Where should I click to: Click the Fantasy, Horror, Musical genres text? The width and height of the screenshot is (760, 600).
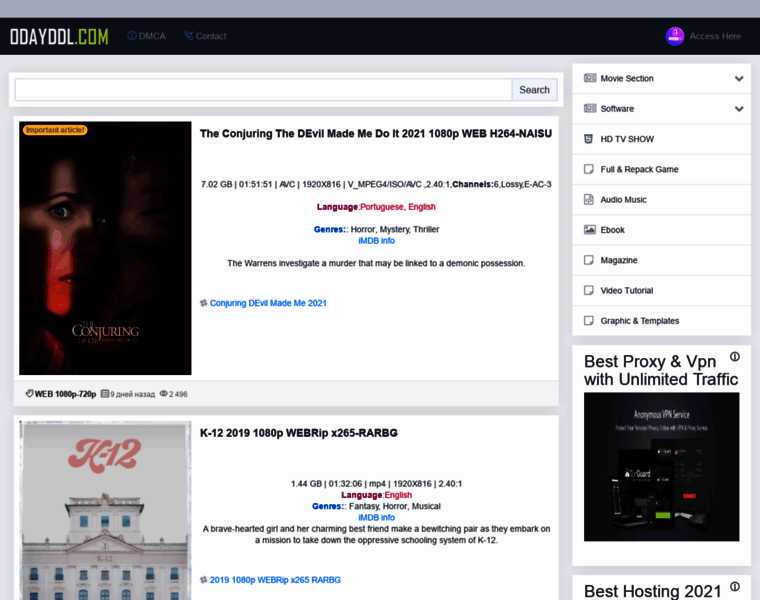click(x=395, y=506)
